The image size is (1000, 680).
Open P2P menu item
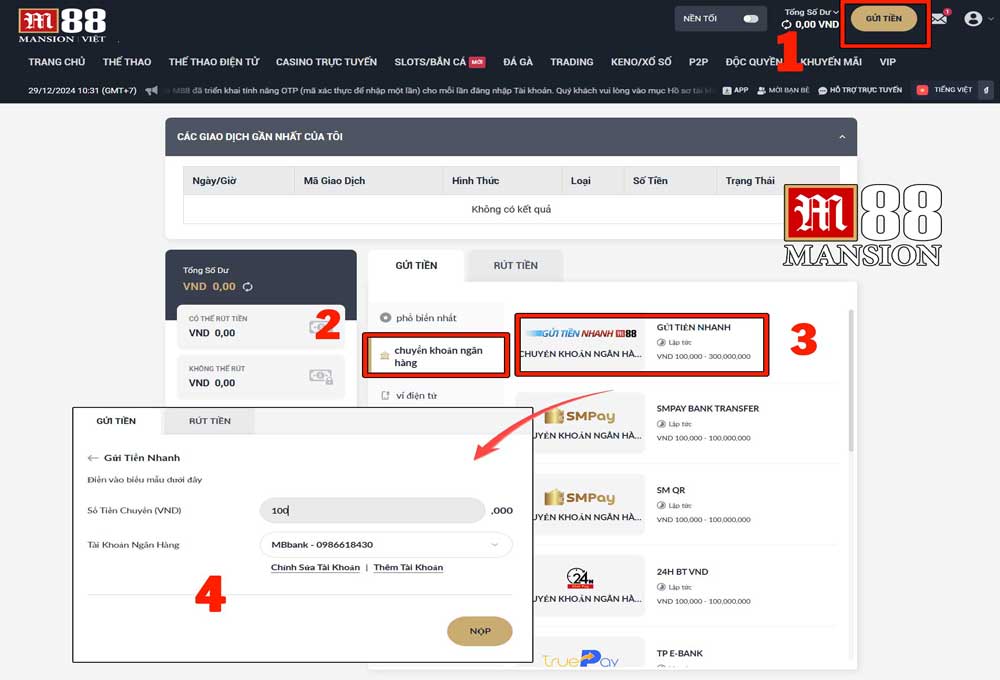click(x=698, y=62)
